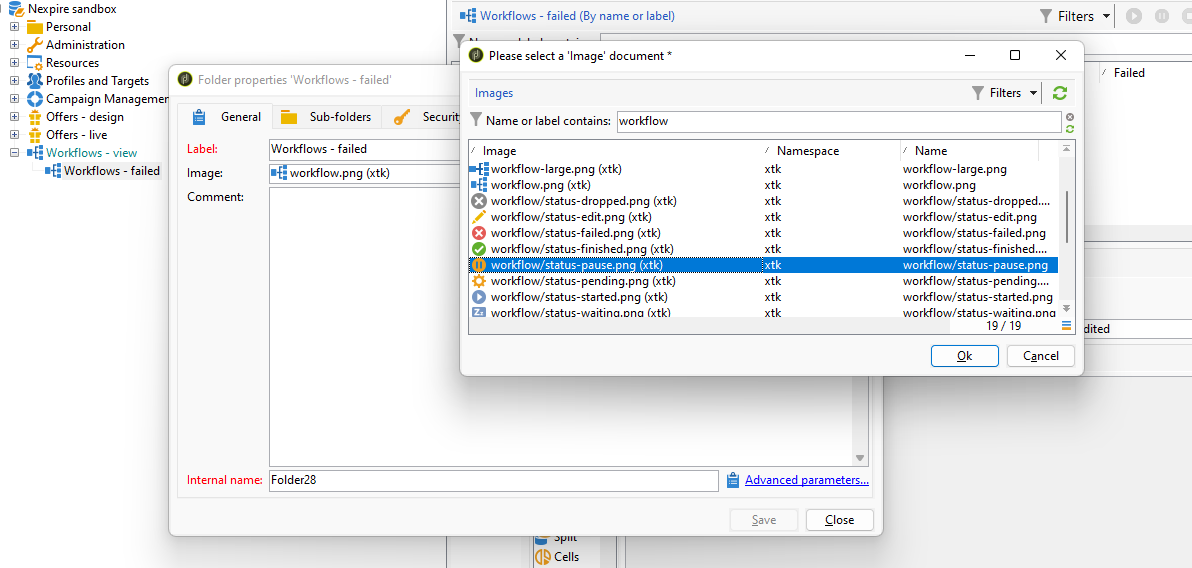
Task: Select the workflow-large.png icon row
Action: [479, 169]
